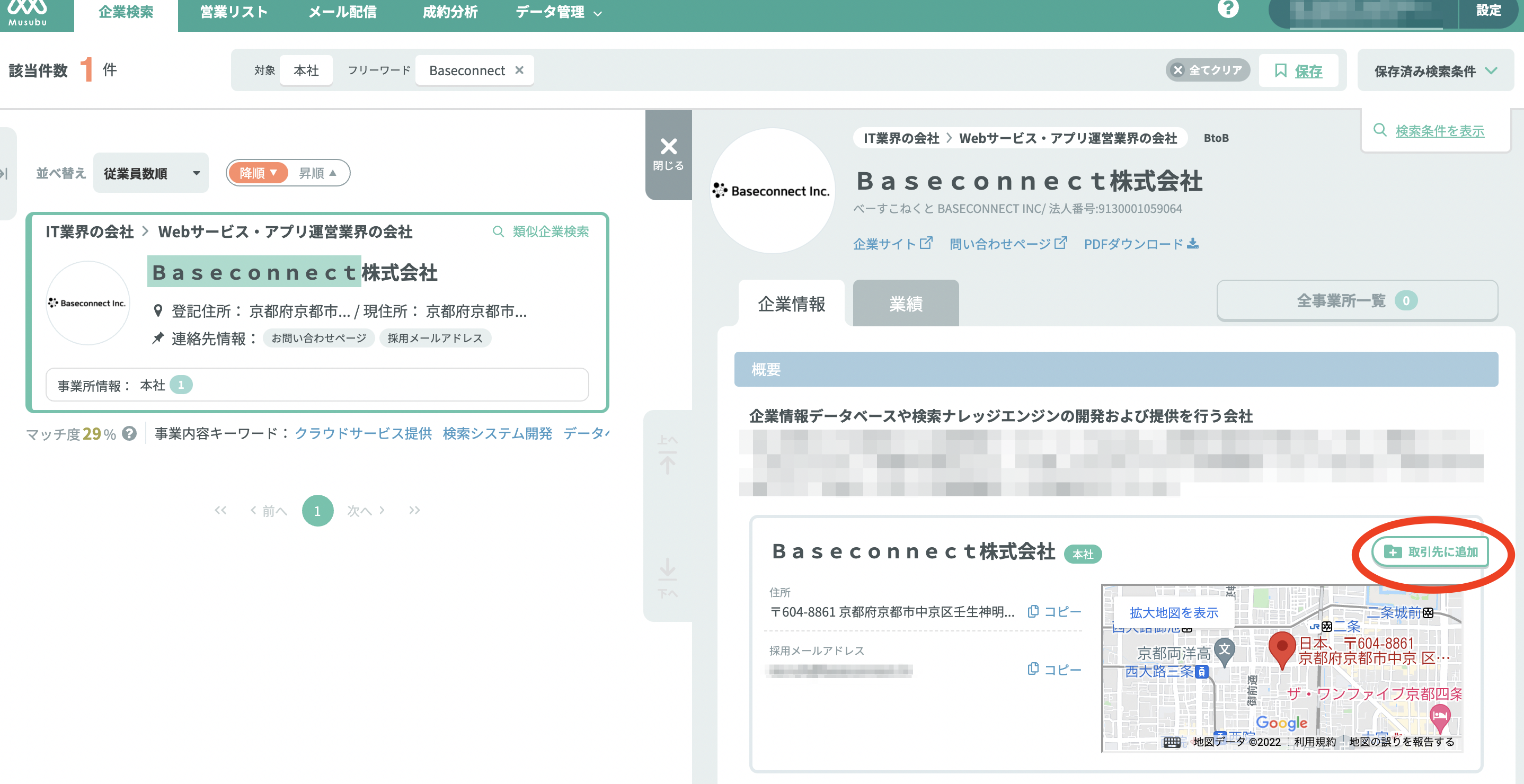
Task: Open the sort by 従業員数順 dropdown
Action: [151, 173]
